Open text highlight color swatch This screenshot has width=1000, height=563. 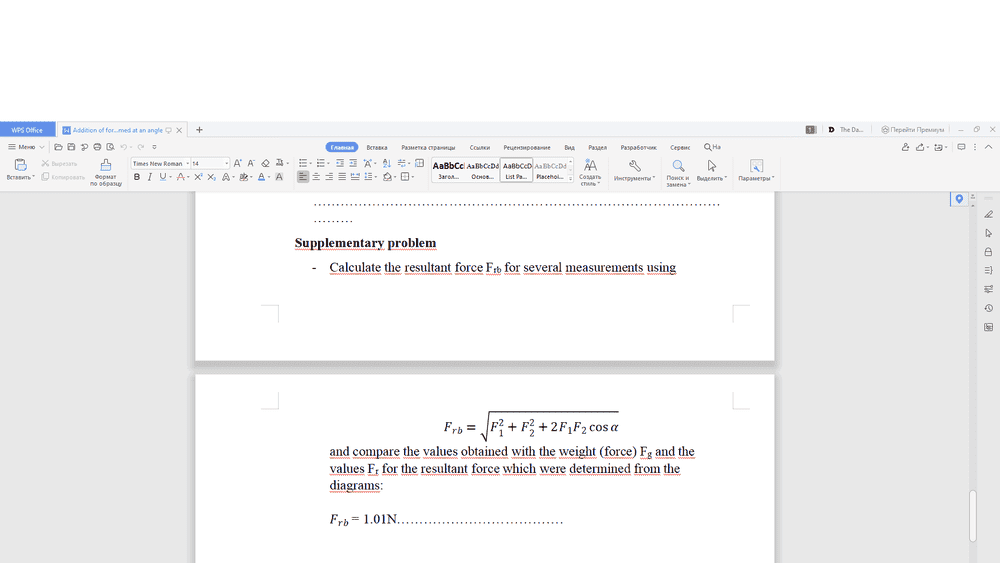click(x=244, y=177)
